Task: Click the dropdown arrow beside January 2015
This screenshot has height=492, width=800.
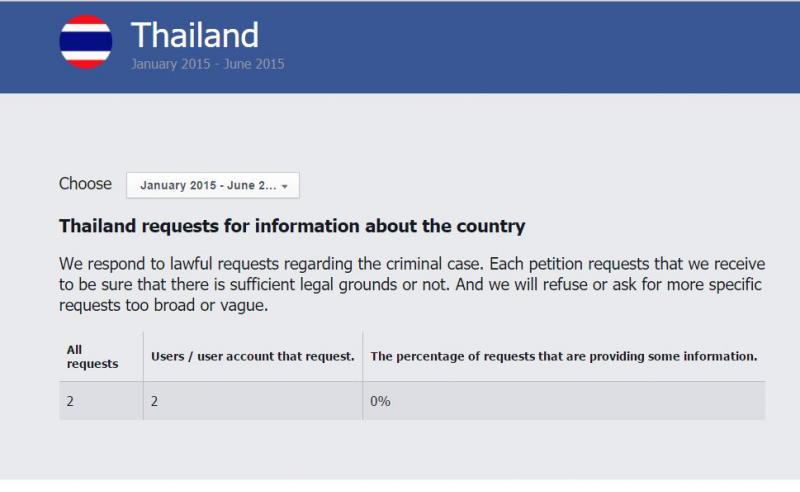Action: [285, 187]
